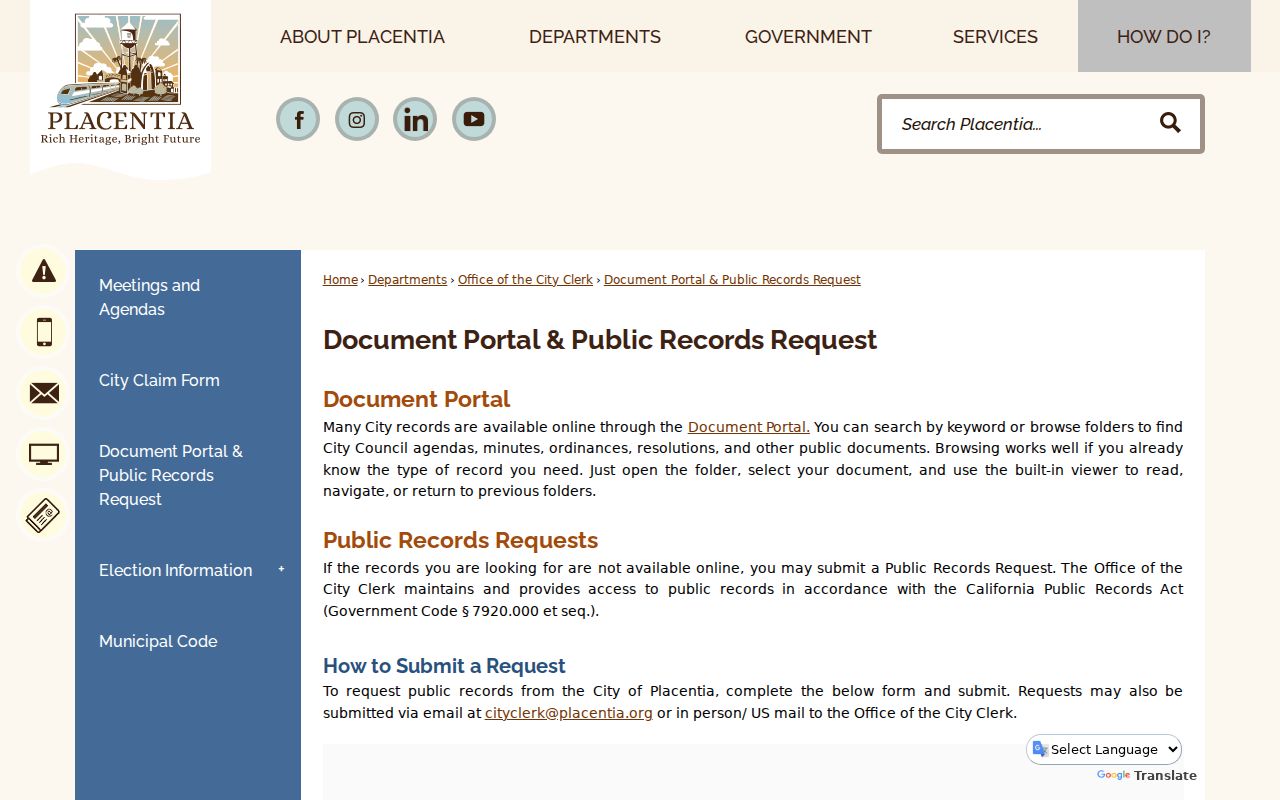Click the alert warning triangle icon
This screenshot has width=1280, height=800.
tap(44, 271)
